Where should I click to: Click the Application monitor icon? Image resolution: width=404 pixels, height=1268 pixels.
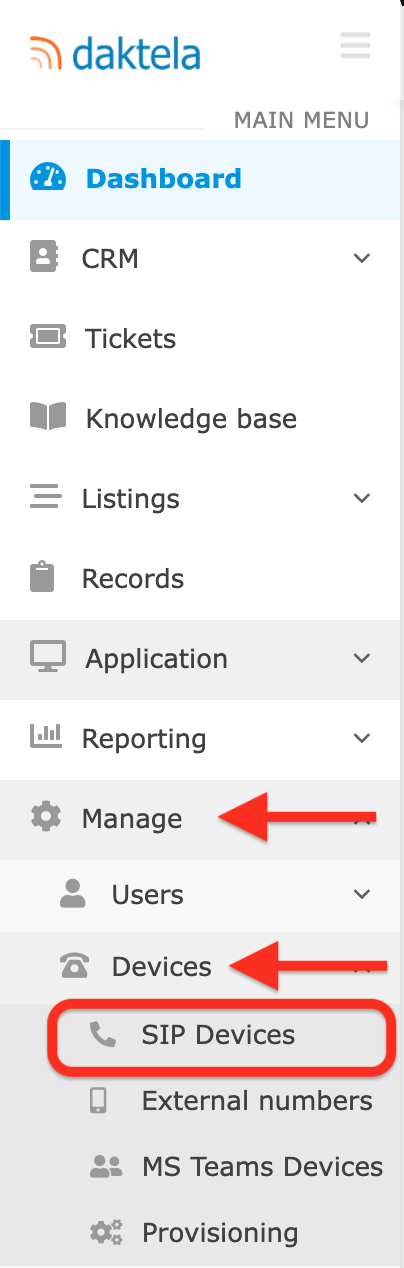(x=48, y=658)
